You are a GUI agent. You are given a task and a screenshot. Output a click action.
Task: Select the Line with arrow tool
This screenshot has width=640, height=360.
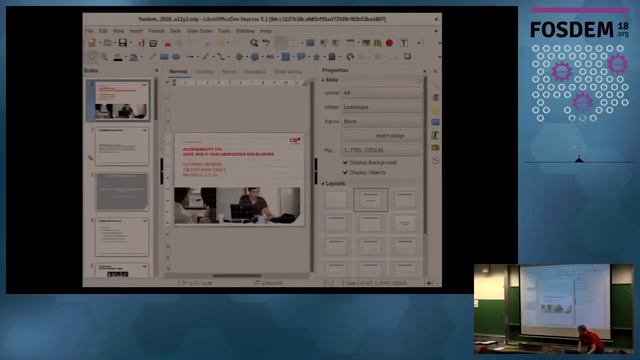click(190, 57)
